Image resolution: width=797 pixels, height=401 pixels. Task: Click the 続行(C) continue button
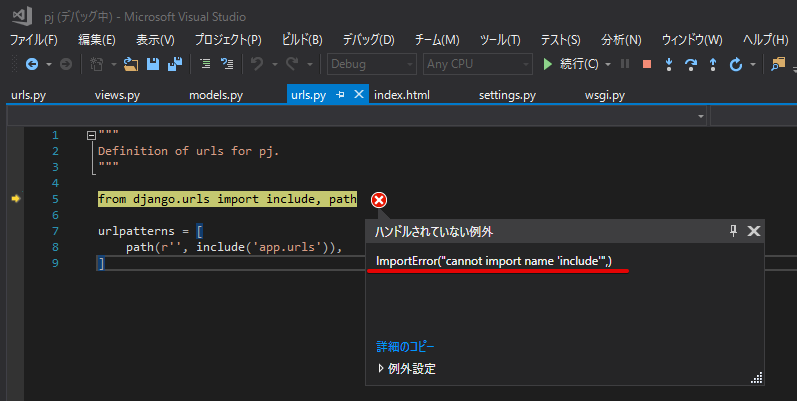tap(571, 64)
